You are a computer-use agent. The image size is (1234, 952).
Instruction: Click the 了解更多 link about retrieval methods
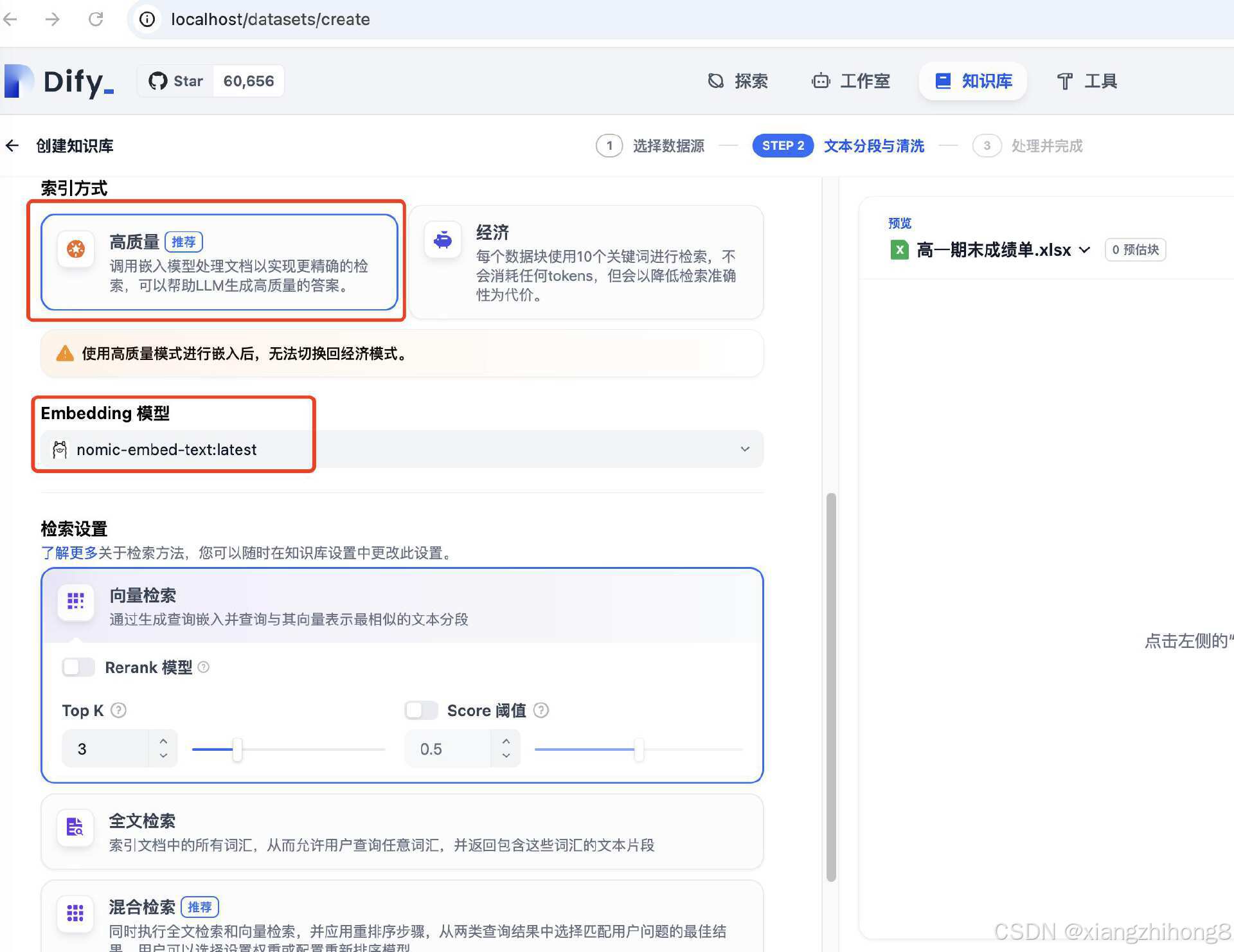(68, 553)
